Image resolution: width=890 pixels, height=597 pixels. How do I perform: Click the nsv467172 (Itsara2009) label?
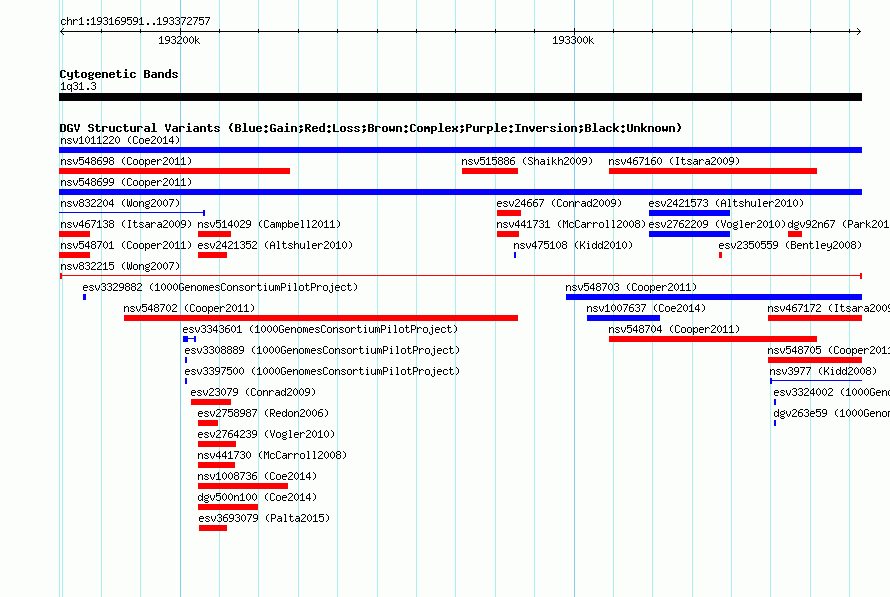[828, 308]
